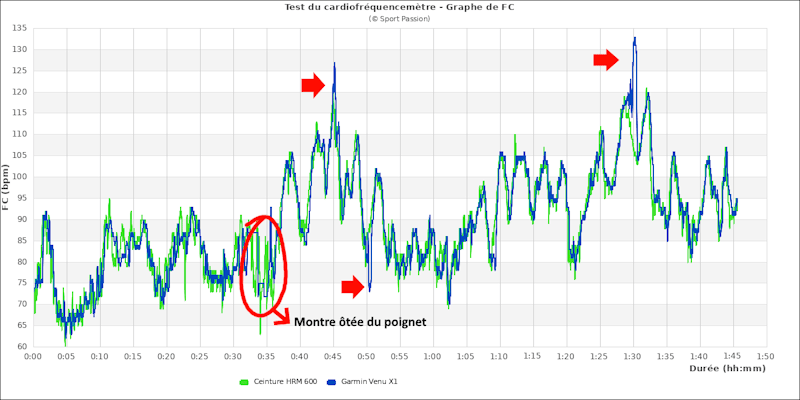Image resolution: width=800 pixels, height=400 pixels.
Task: Click the chart title 'Test du cardiofréquencemètre'
Action: [400, 7]
